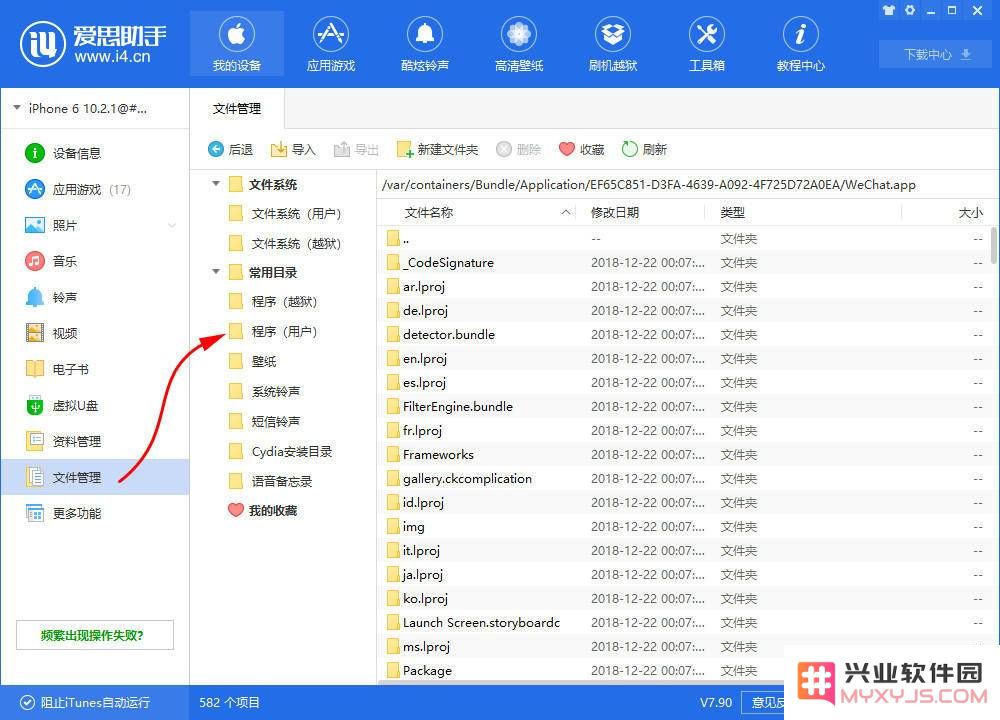Select the detector.bundle folder
The image size is (1000, 720).
[684, 335]
